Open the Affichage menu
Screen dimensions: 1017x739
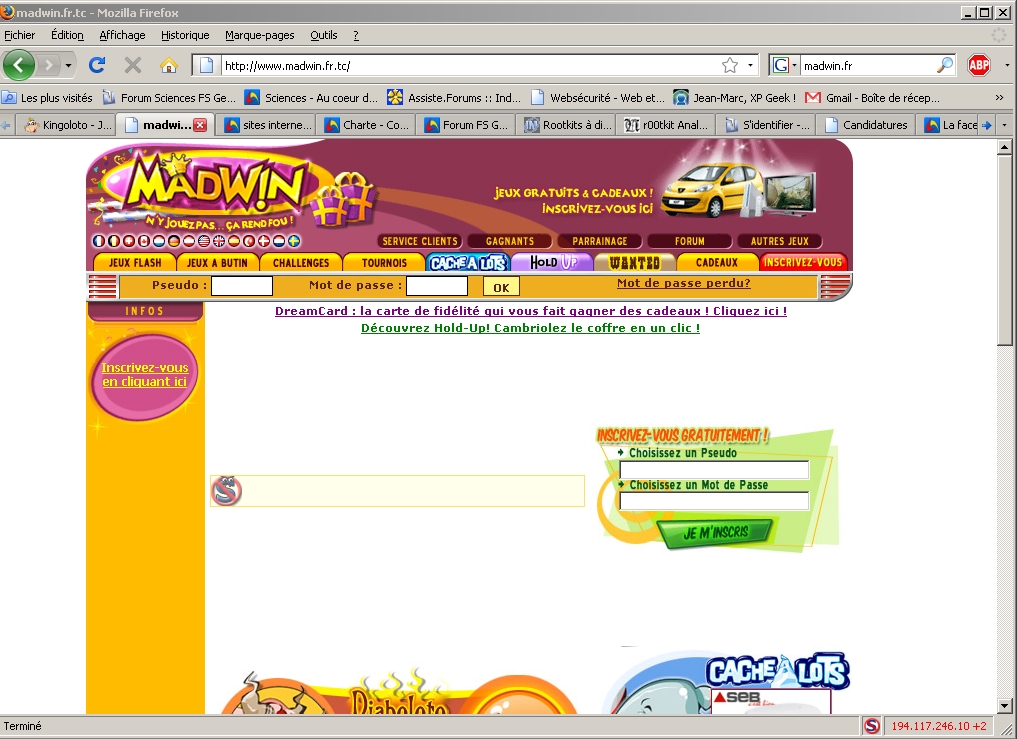pyautogui.click(x=122, y=35)
